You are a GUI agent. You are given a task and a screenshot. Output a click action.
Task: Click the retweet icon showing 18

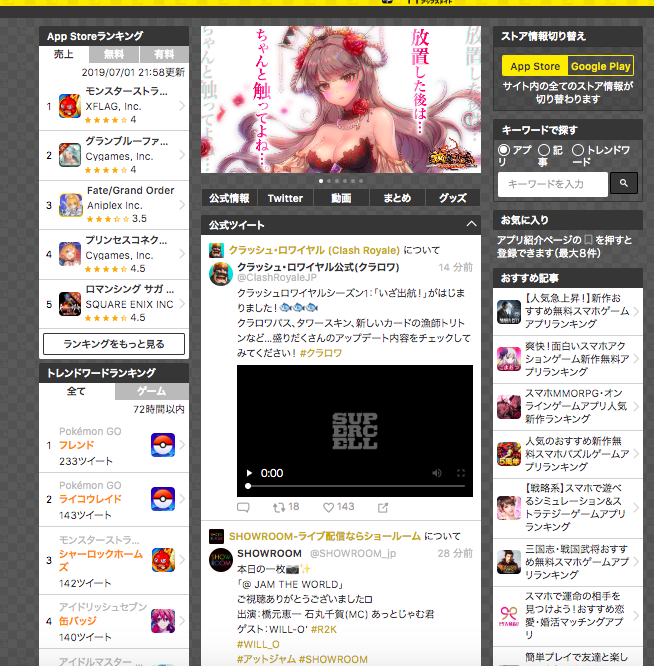277,507
